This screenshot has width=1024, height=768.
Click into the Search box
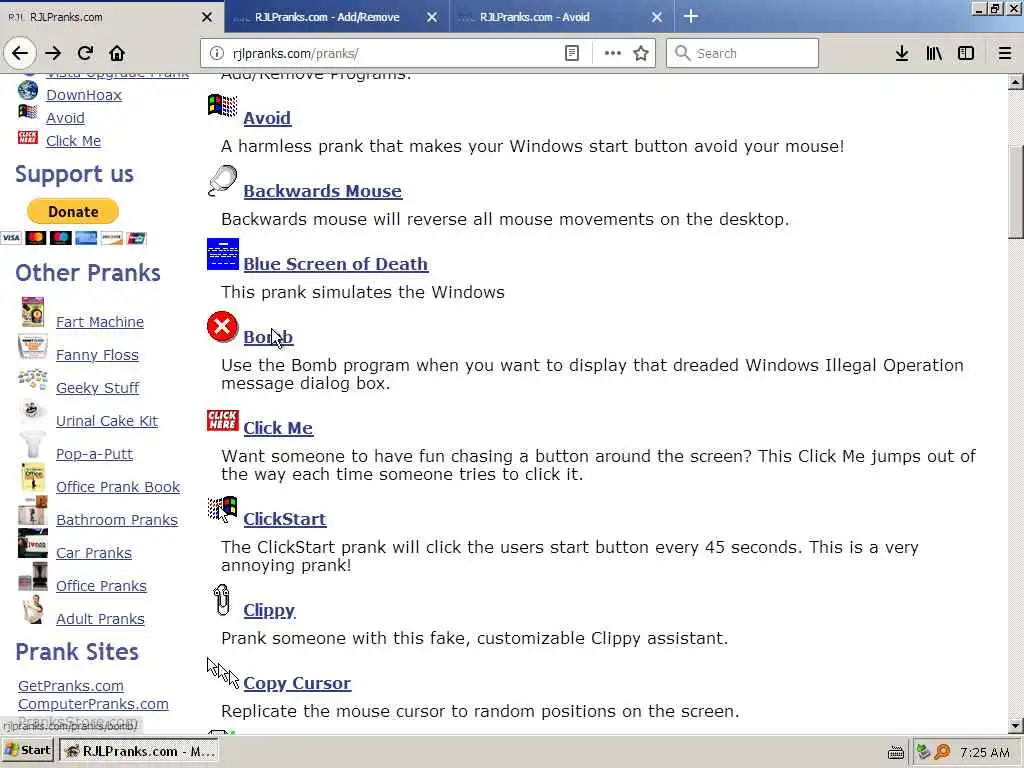[x=742, y=53]
